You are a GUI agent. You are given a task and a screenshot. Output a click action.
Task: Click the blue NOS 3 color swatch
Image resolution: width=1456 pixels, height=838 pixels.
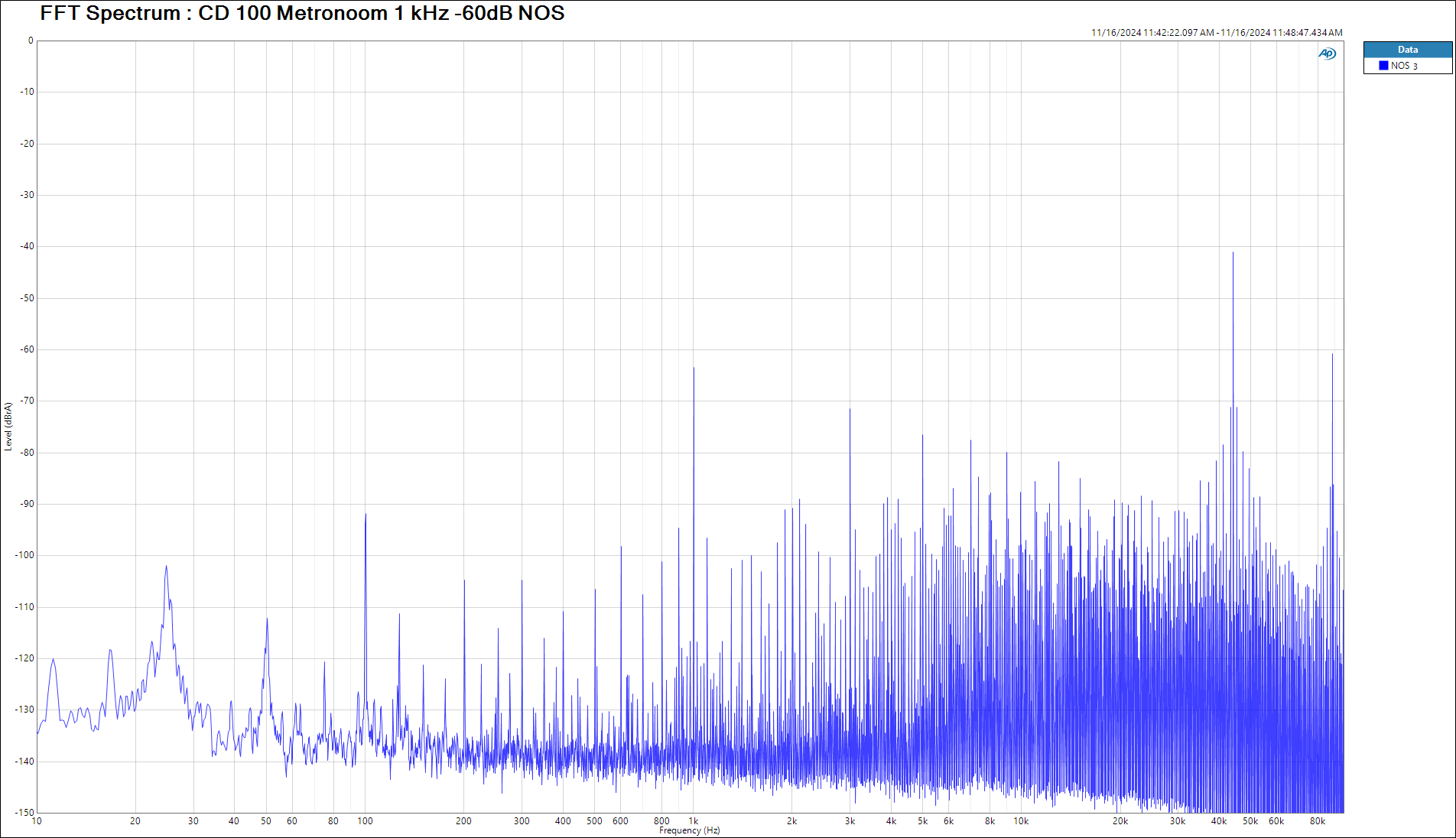tap(1383, 66)
